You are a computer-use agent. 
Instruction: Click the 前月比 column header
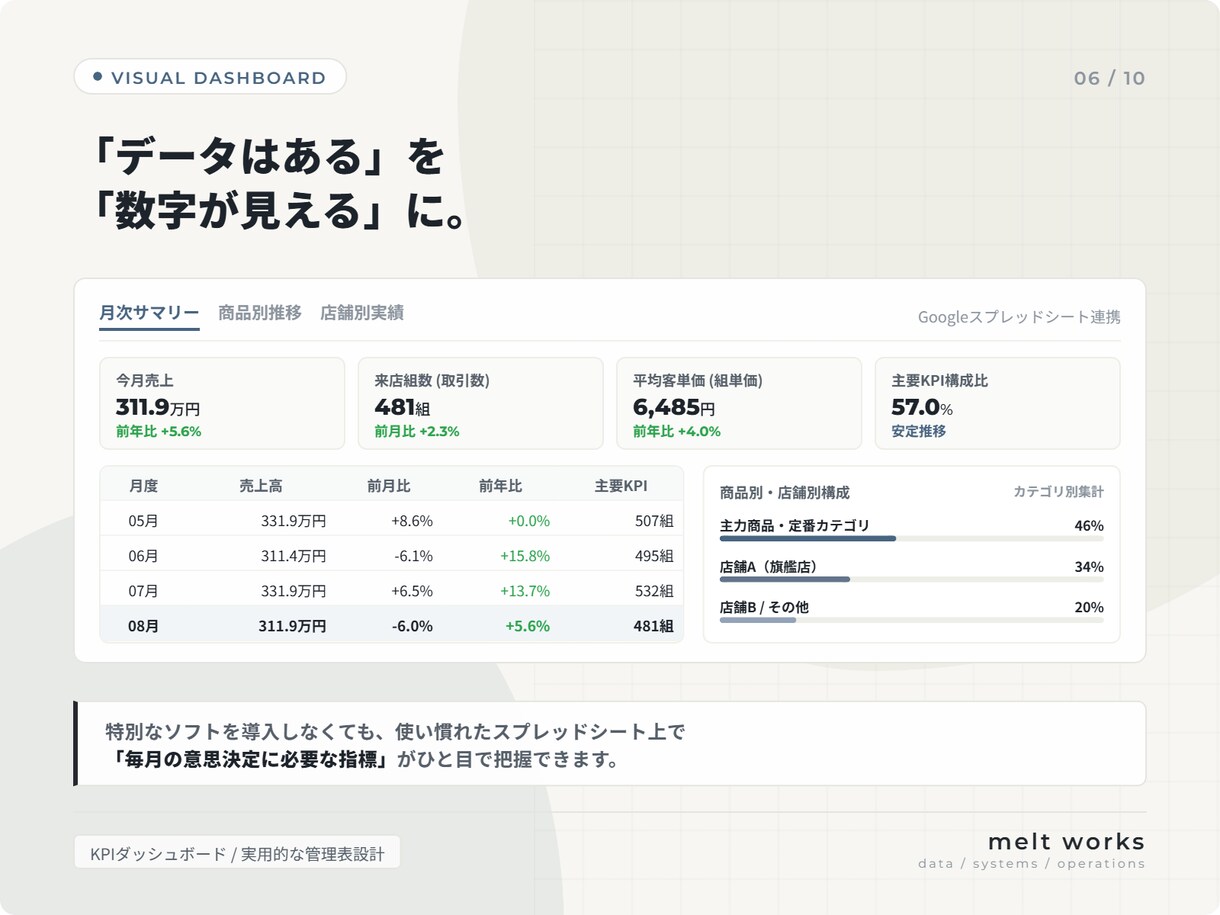(389, 486)
